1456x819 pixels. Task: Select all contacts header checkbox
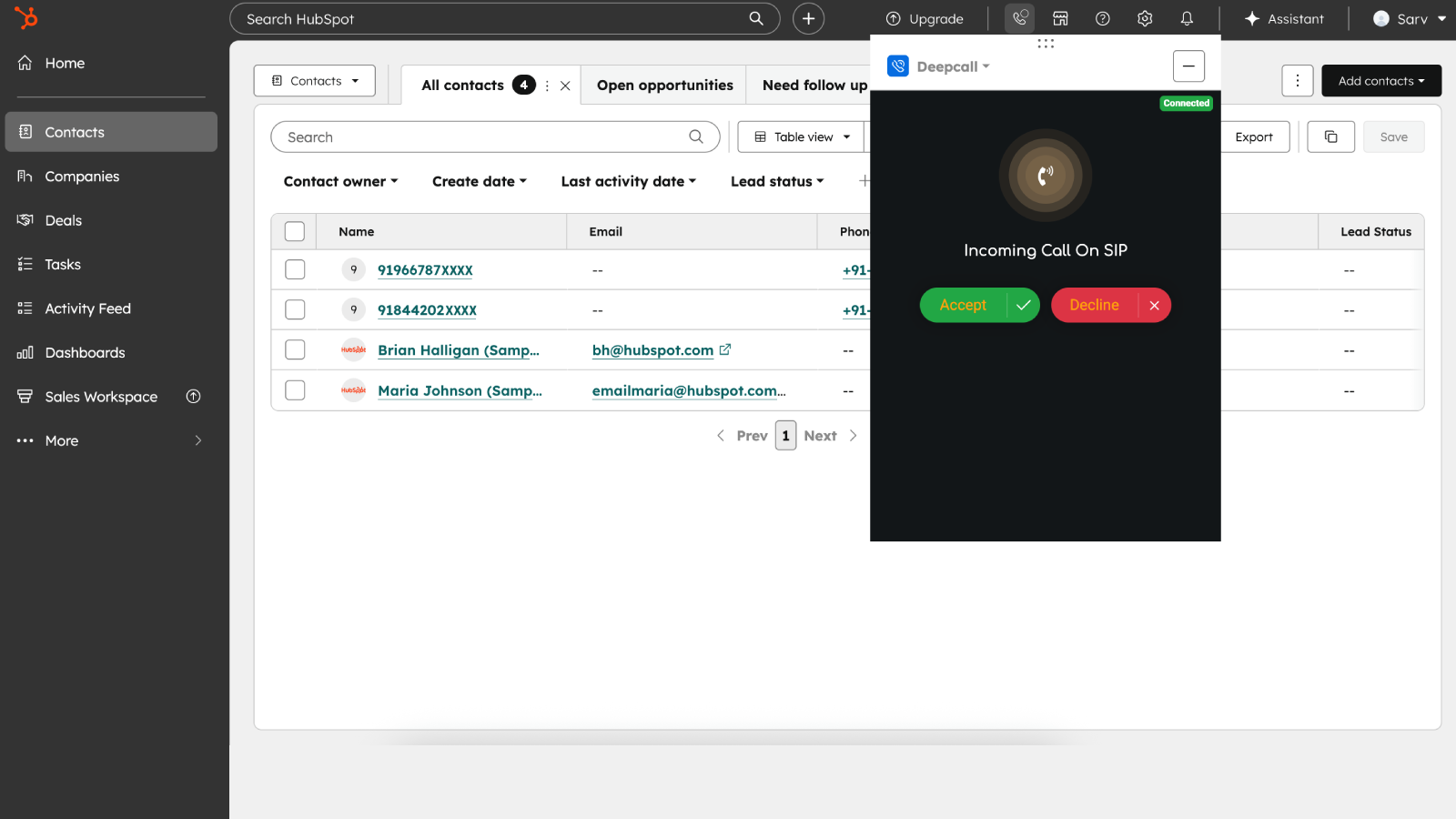click(295, 231)
